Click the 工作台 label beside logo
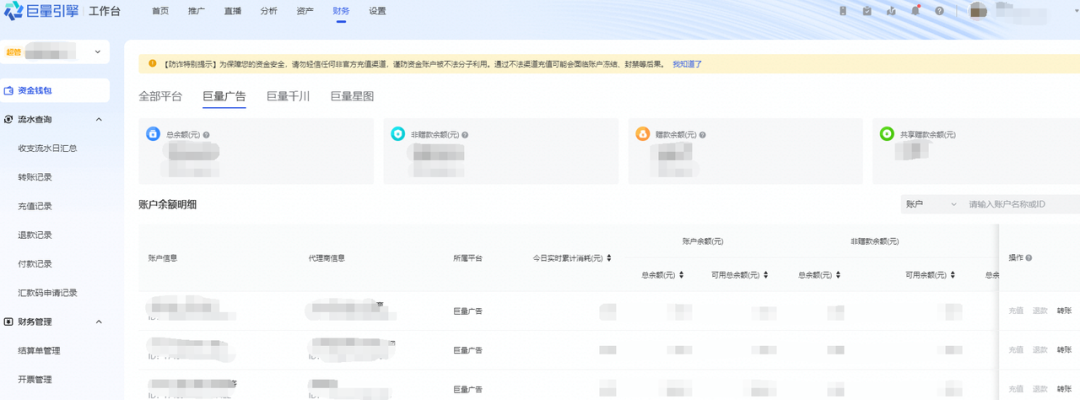 click(x=105, y=11)
